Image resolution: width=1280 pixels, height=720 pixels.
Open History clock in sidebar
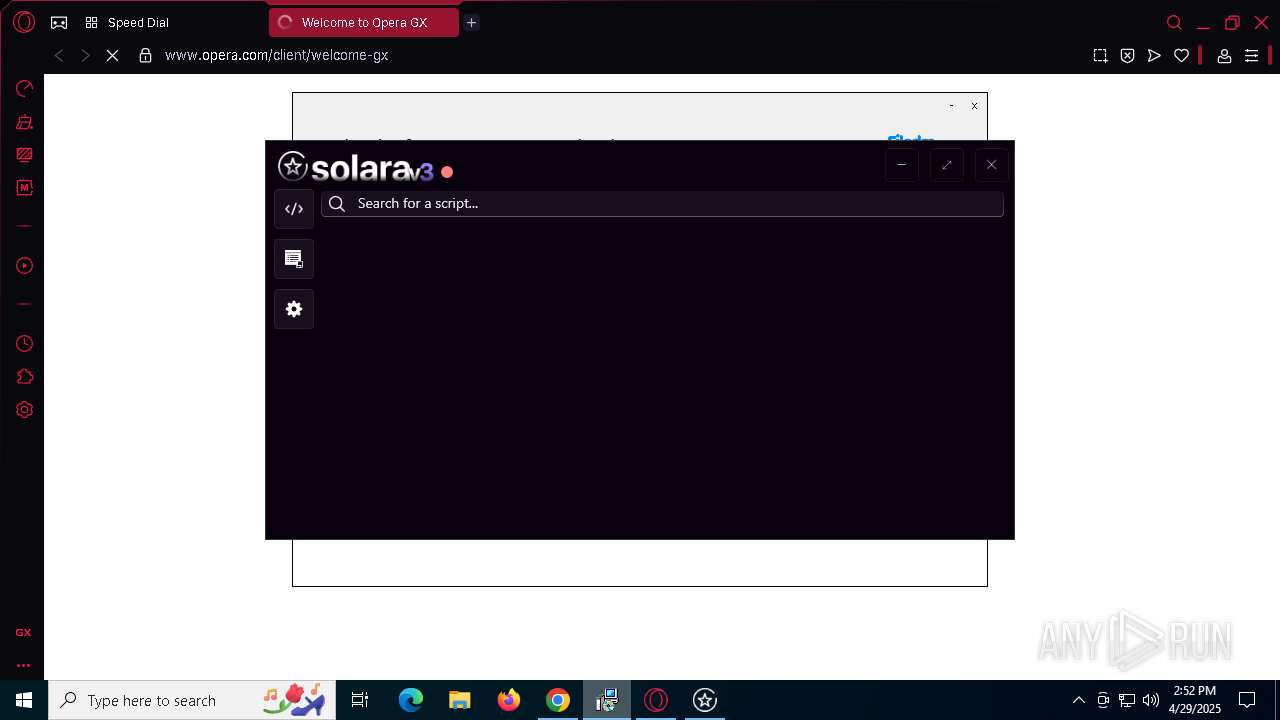(24, 344)
